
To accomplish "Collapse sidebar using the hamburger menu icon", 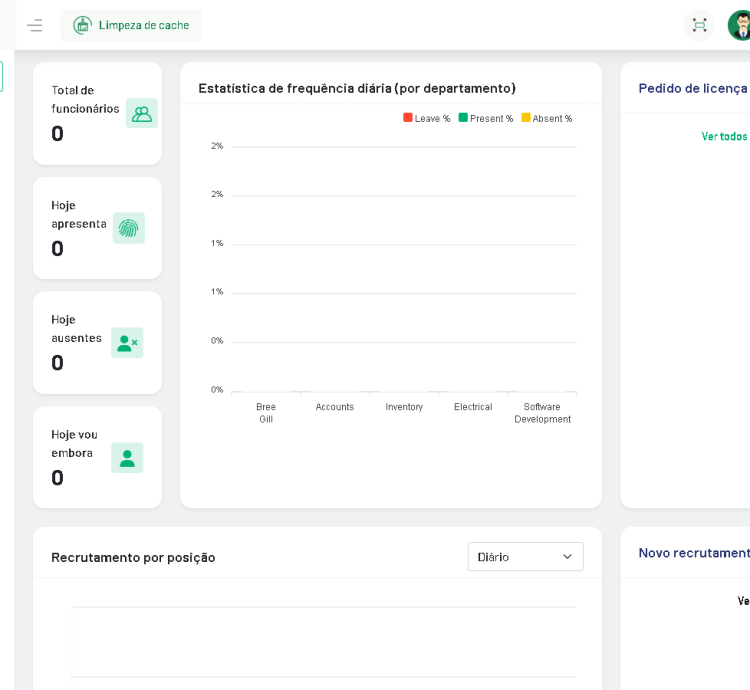I will [35, 25].
